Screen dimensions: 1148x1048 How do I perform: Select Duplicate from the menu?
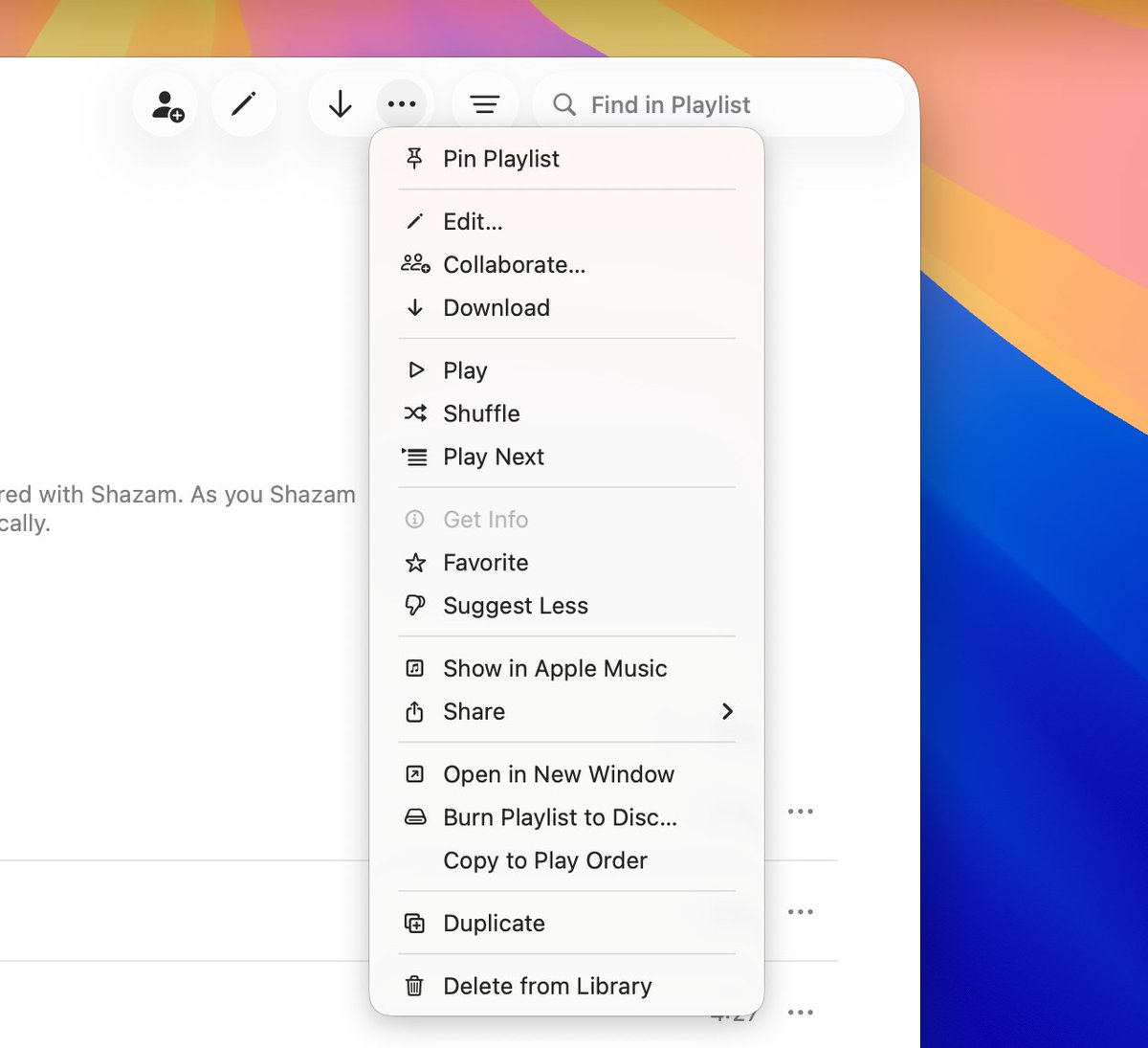pyautogui.click(x=566, y=924)
